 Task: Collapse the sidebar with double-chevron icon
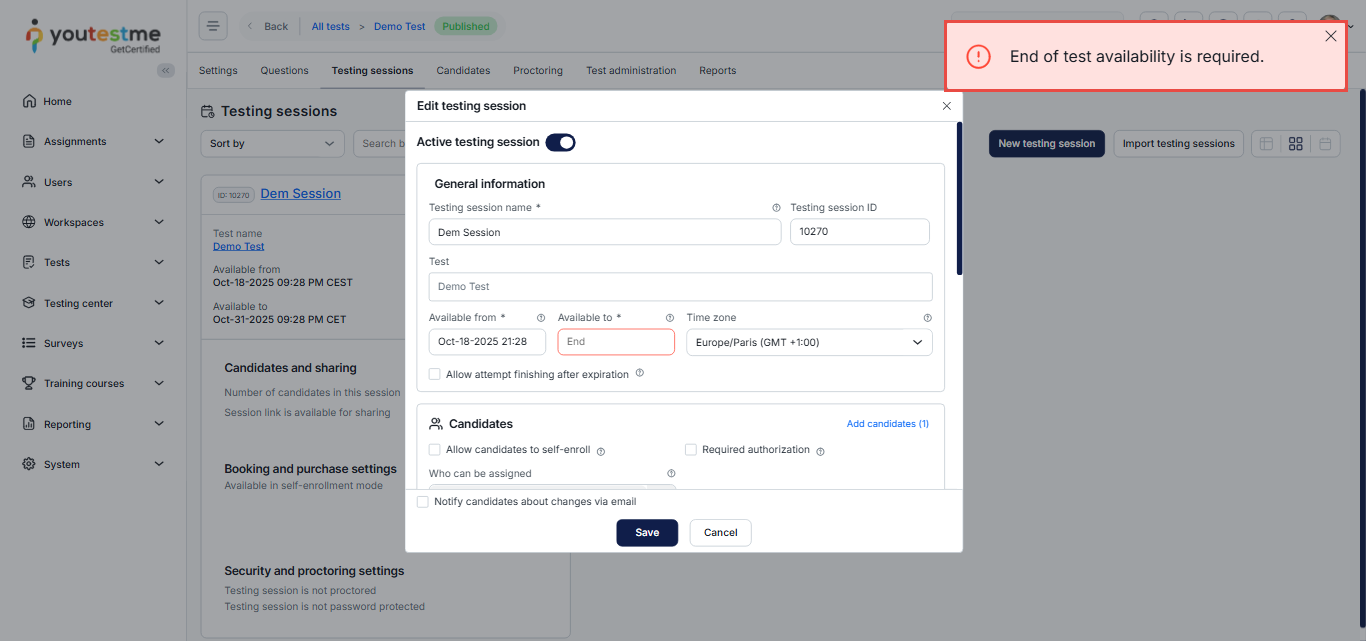166,70
